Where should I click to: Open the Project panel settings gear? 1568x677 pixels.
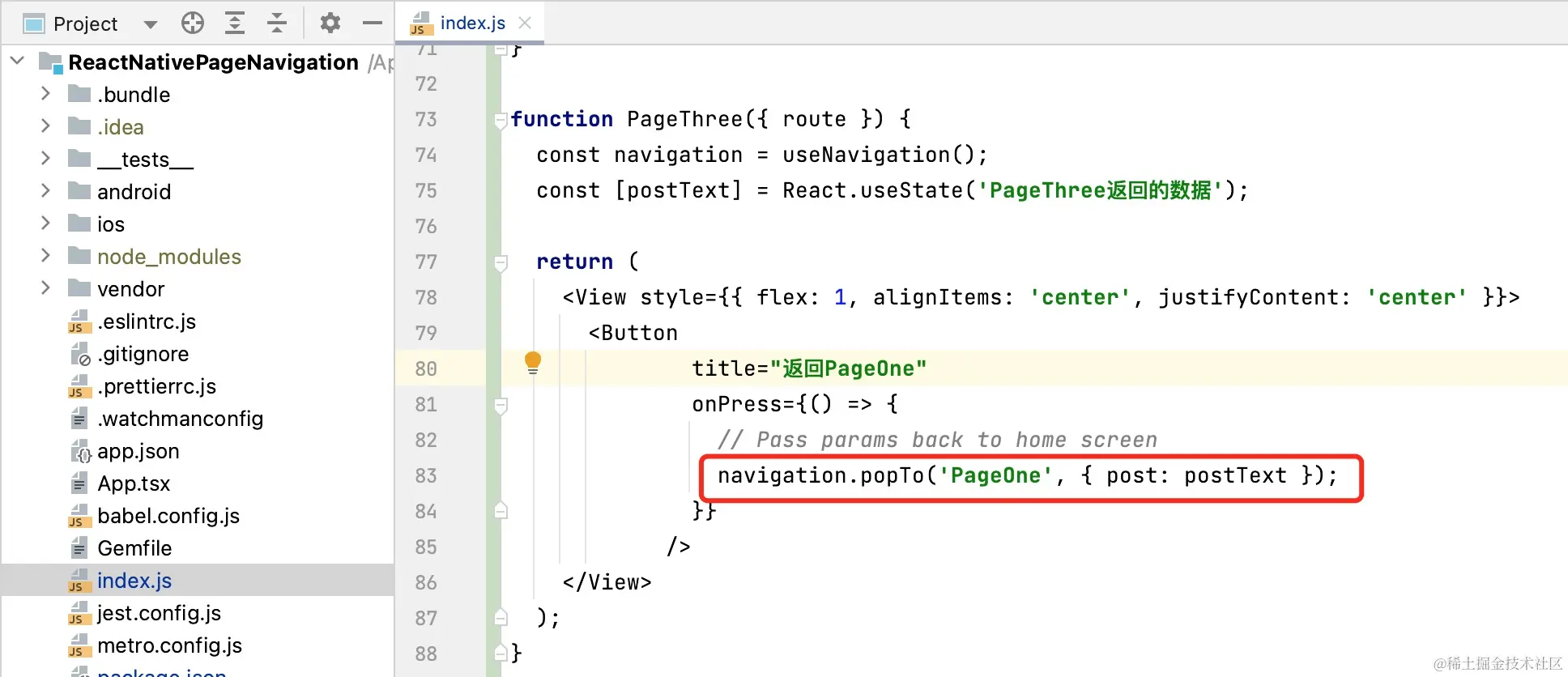click(x=330, y=23)
